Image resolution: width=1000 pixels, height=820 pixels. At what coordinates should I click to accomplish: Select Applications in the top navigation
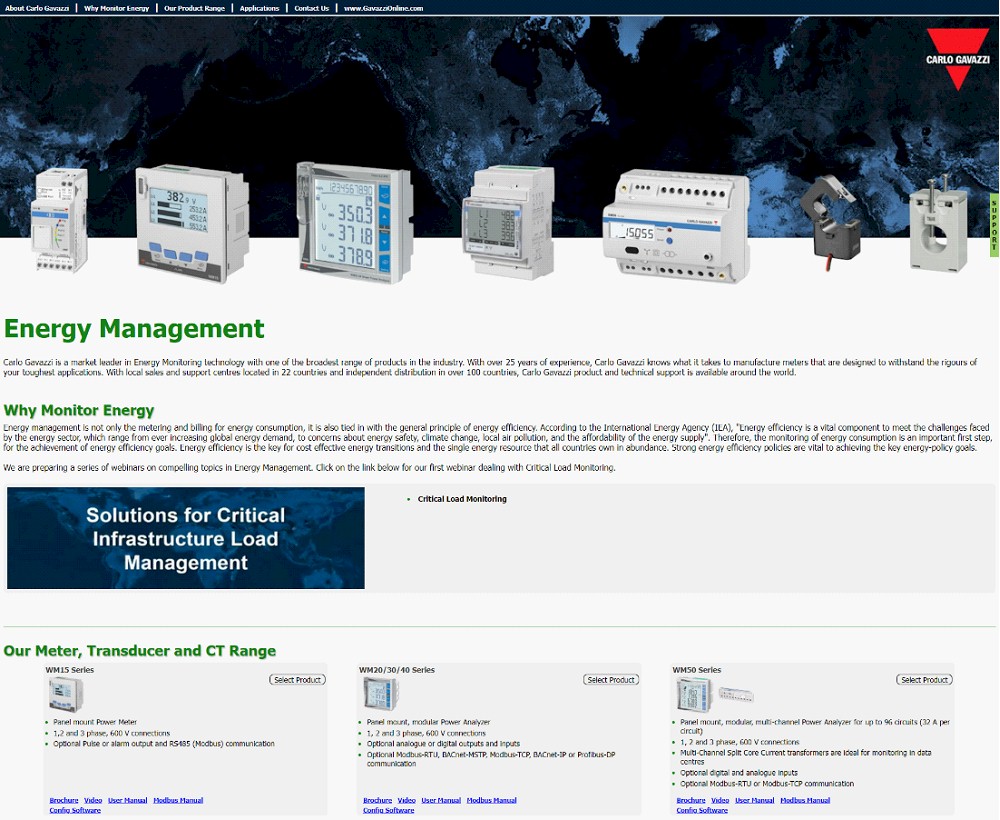[x=260, y=8]
